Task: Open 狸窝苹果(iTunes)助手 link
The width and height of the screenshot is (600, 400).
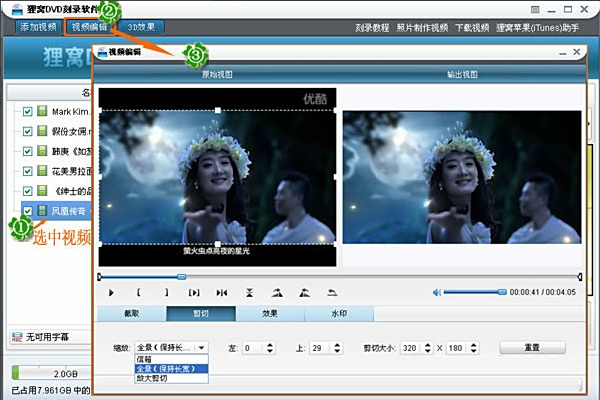Action: (537, 28)
